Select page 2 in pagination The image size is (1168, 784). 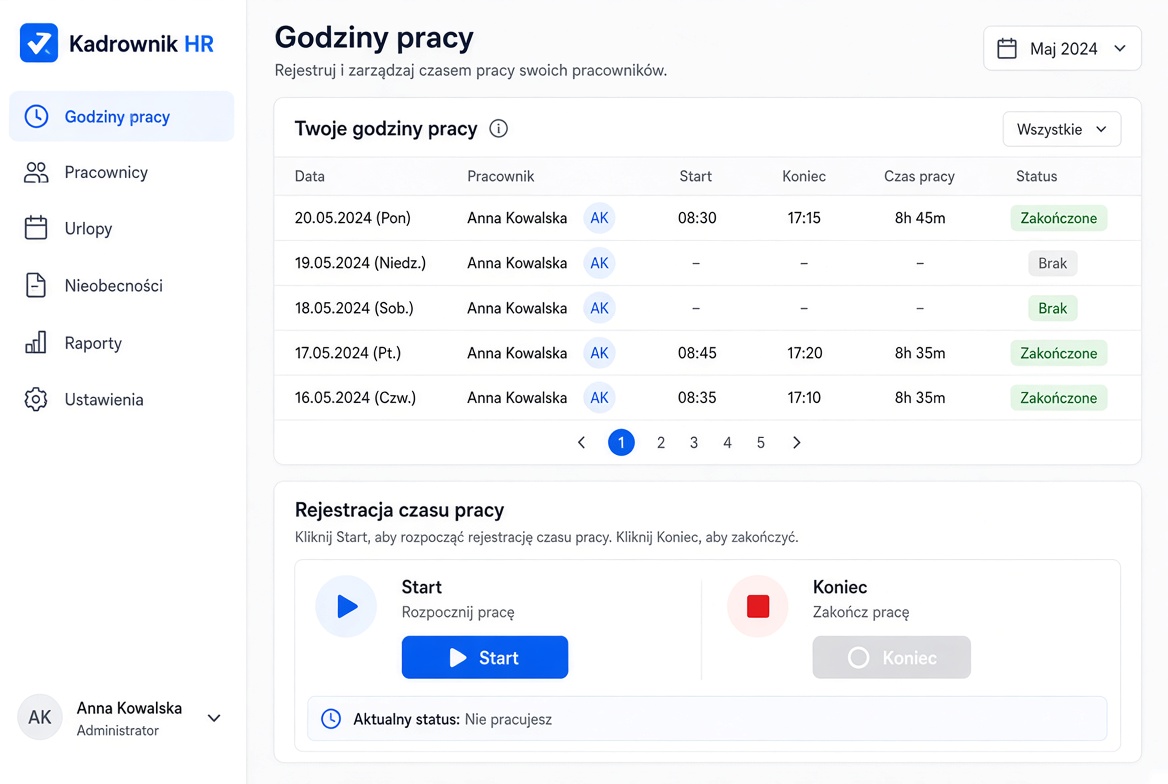661,443
